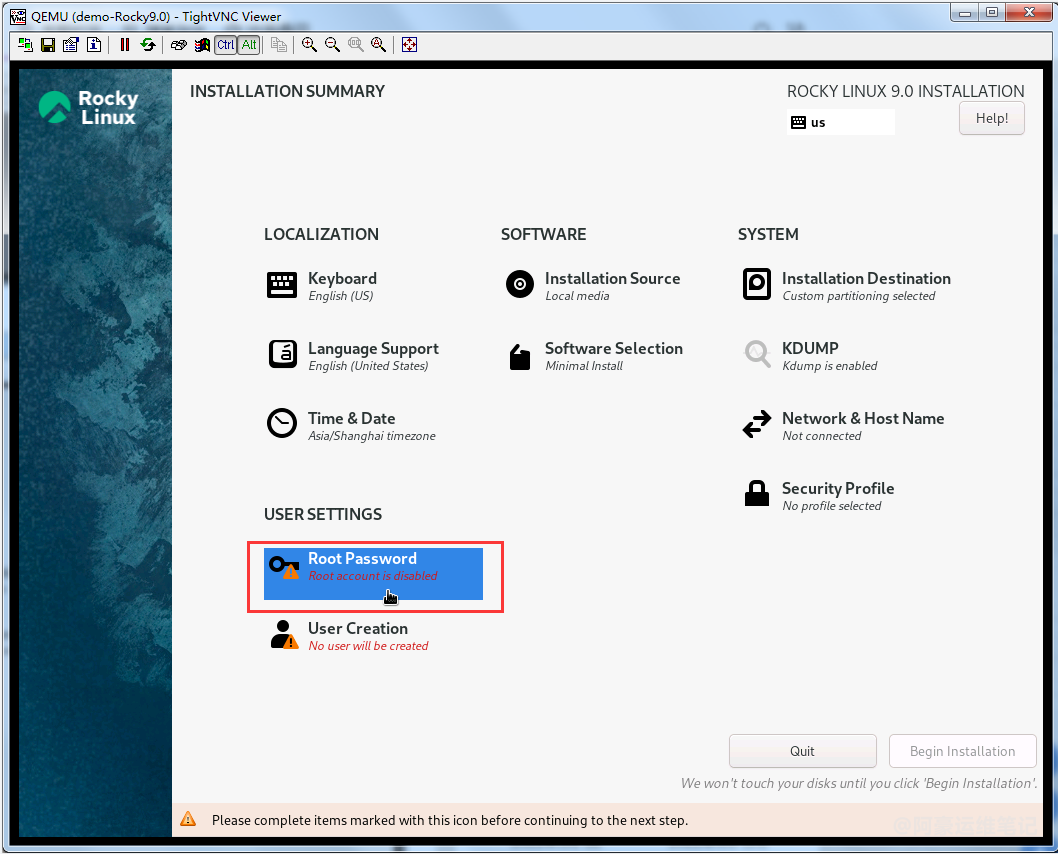Refresh the remote screen
Screen dimensions: 1058x854
coord(148,45)
